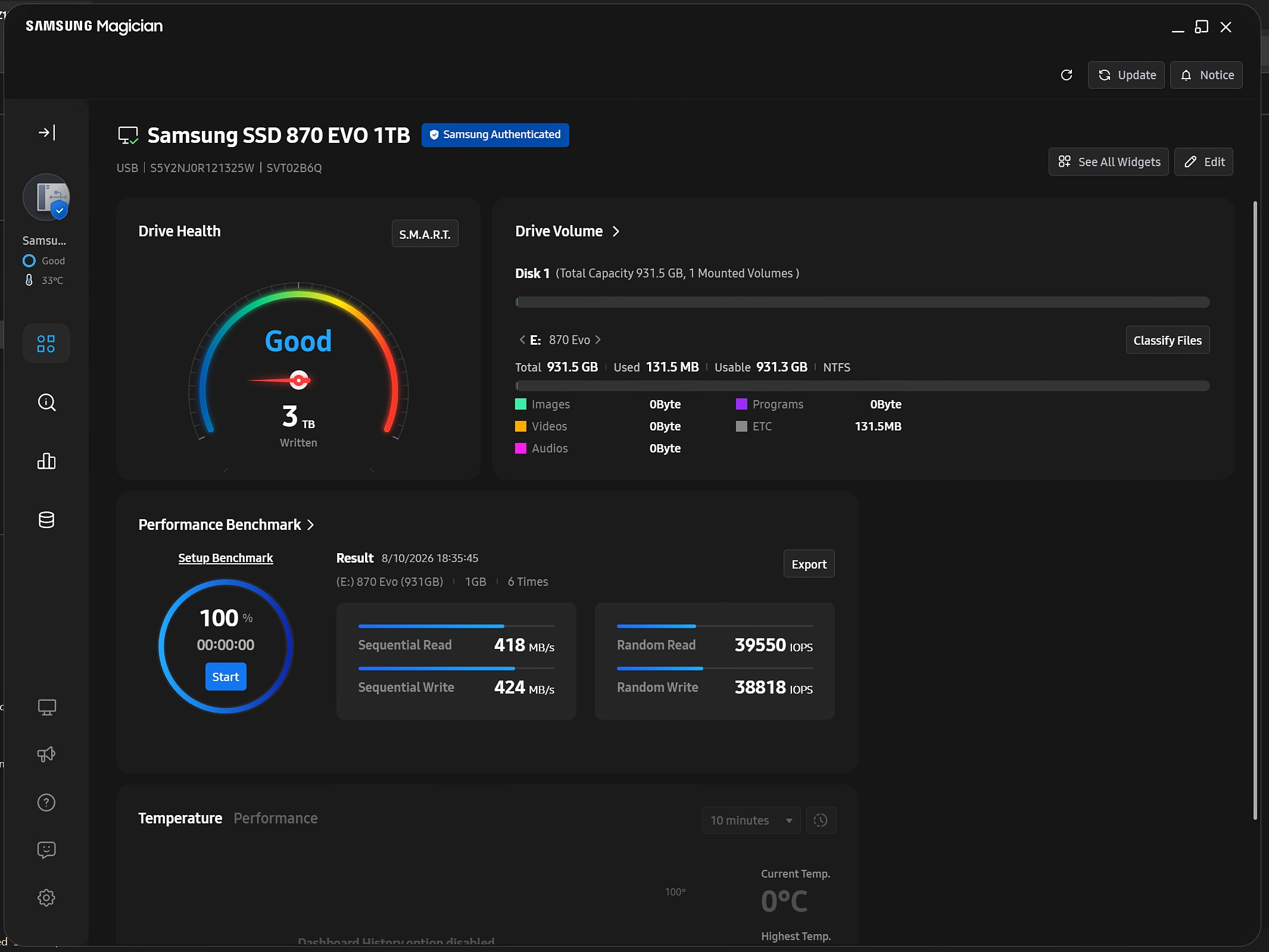The height and width of the screenshot is (952, 1269).
Task: Click the E: volume usage bar
Action: tap(862, 386)
